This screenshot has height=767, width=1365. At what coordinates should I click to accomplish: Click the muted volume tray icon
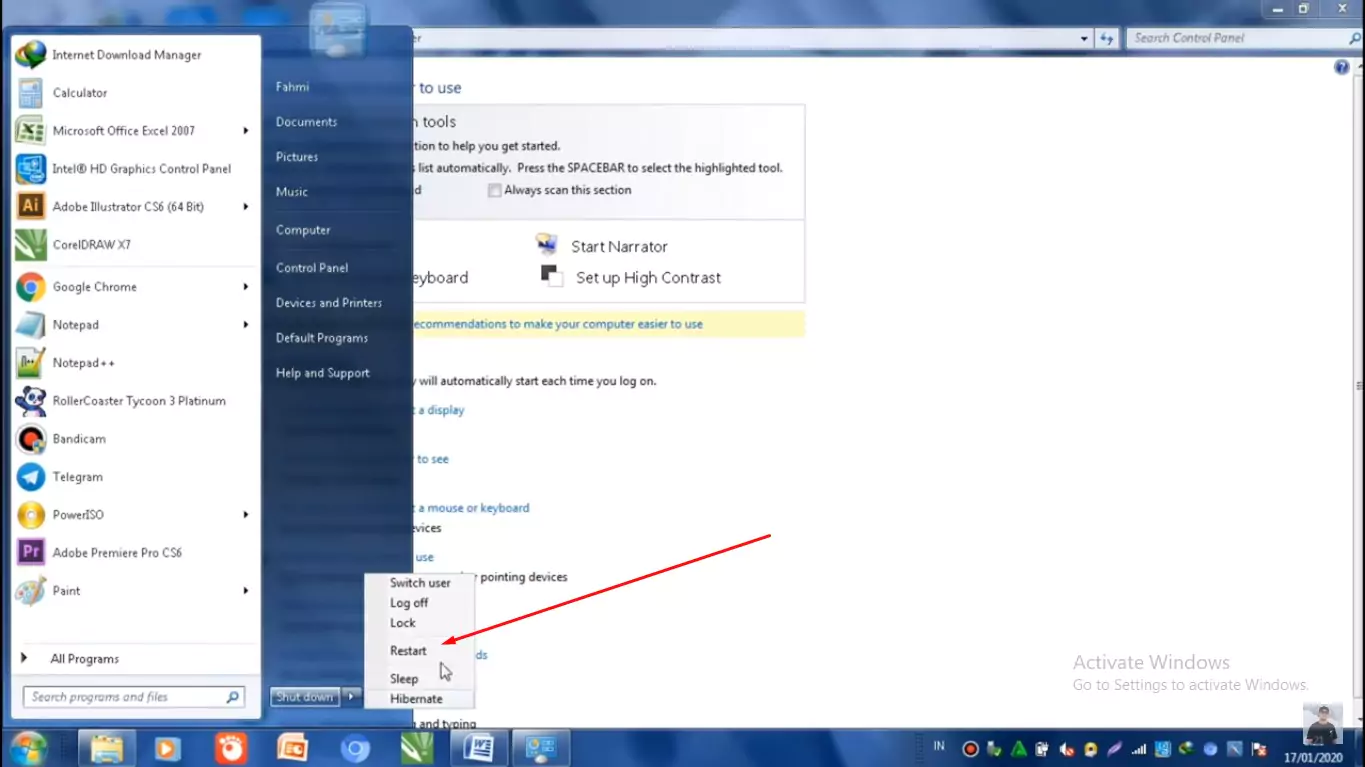(1067, 749)
